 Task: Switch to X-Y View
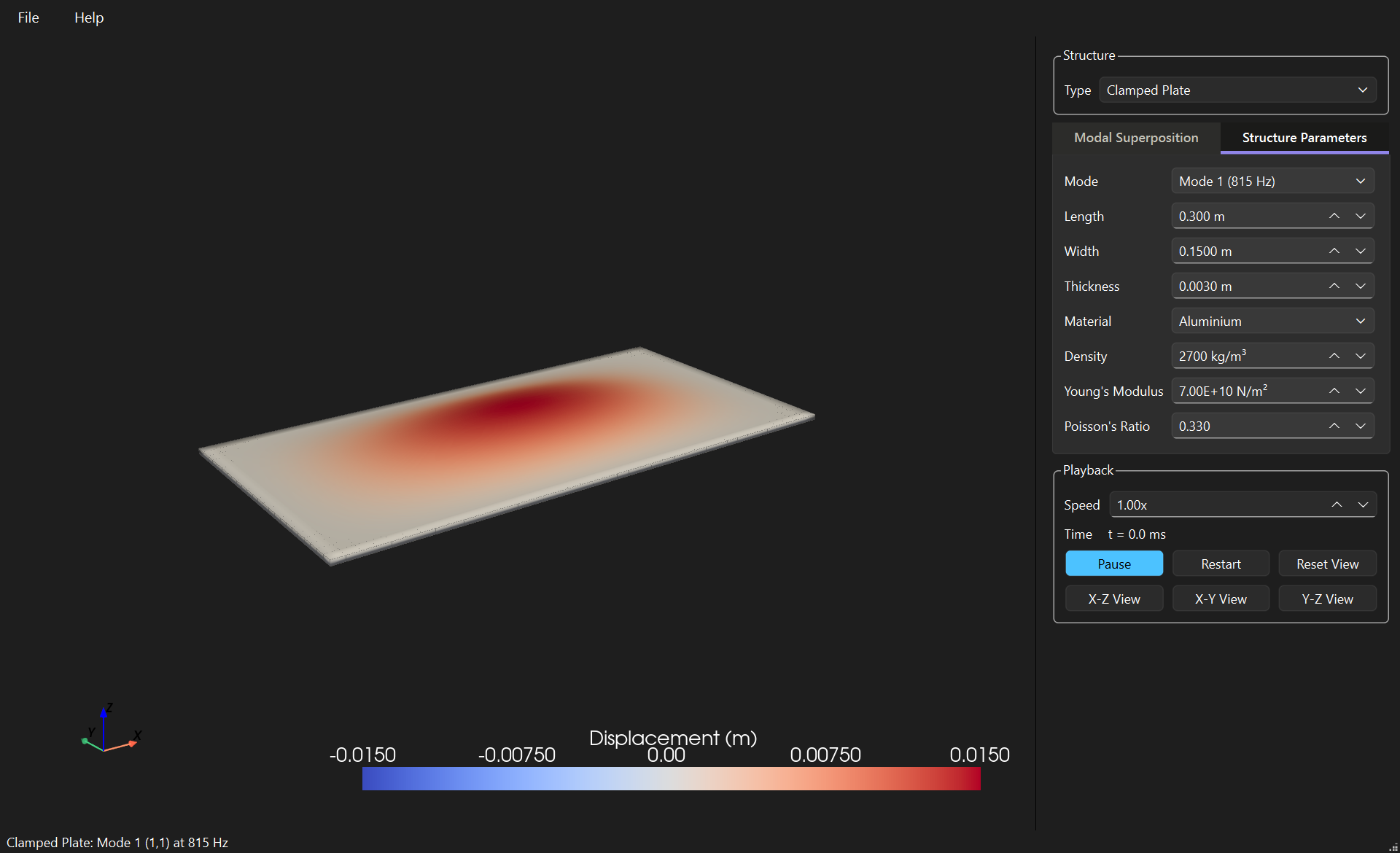(1221, 599)
